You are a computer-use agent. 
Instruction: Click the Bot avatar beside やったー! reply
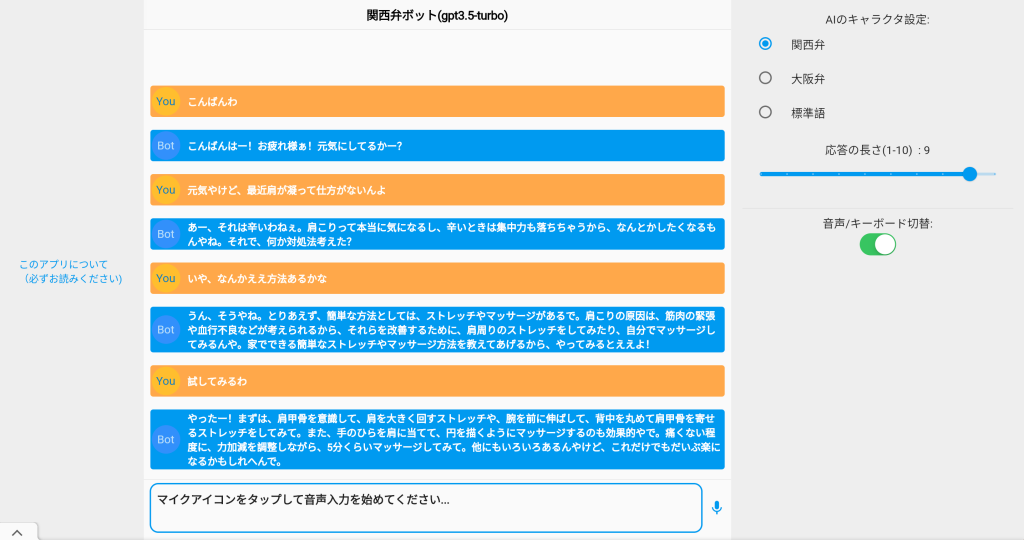coord(166,439)
